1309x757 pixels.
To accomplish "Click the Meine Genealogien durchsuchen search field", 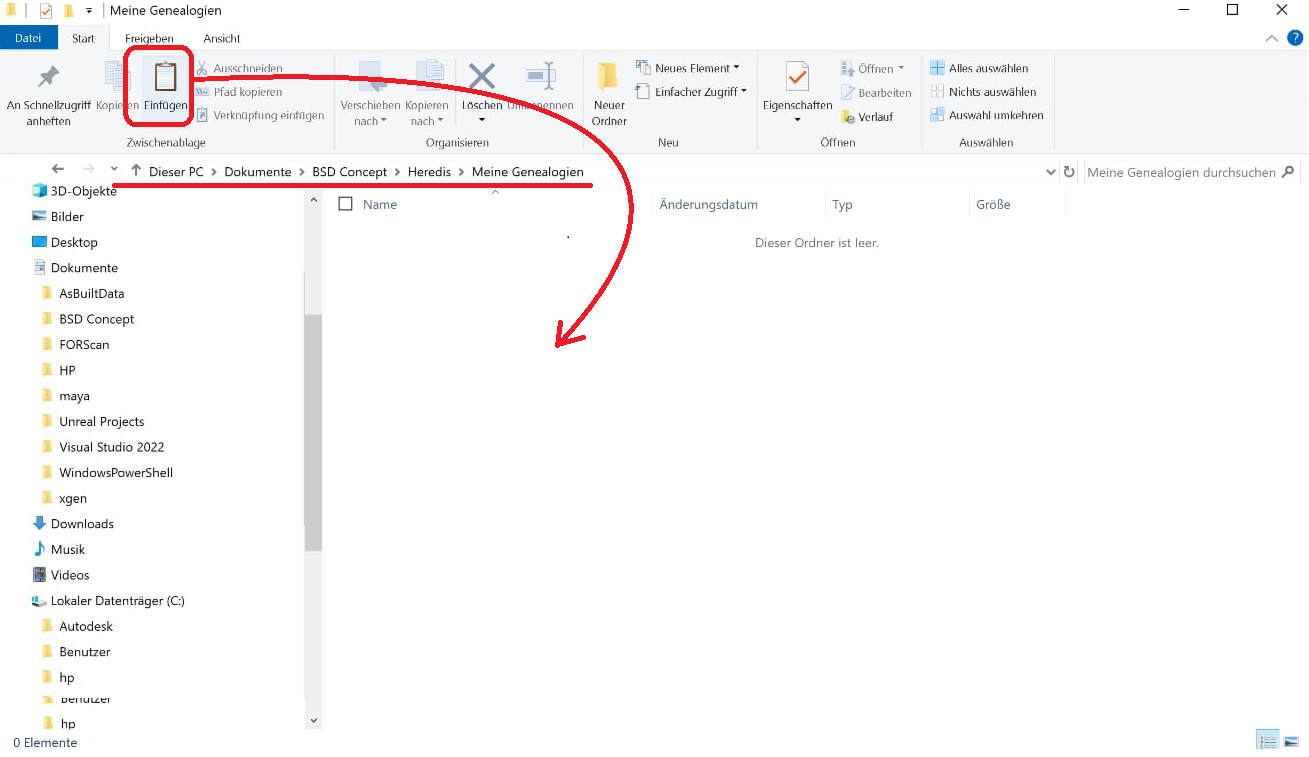I will 1180,172.
